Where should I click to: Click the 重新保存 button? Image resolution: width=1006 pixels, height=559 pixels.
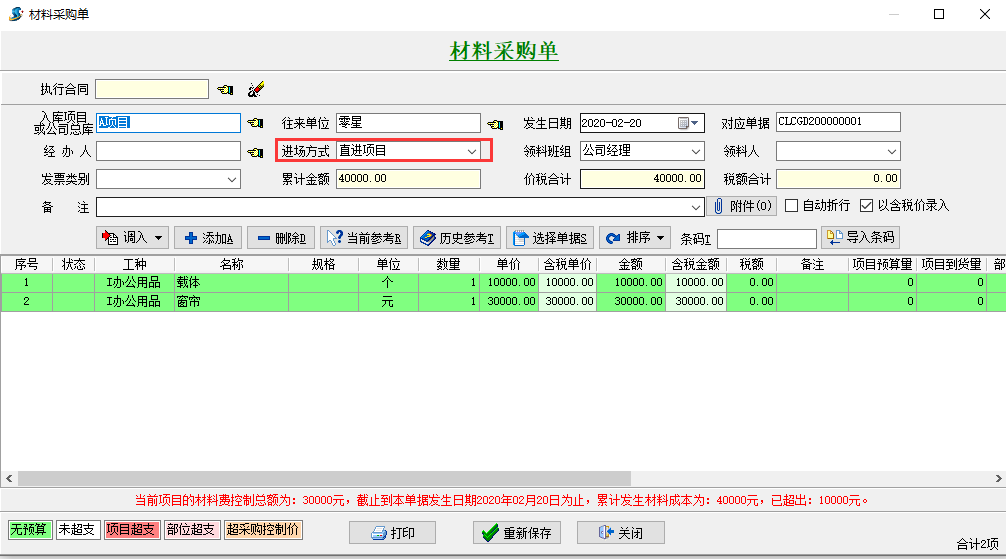pos(516,533)
